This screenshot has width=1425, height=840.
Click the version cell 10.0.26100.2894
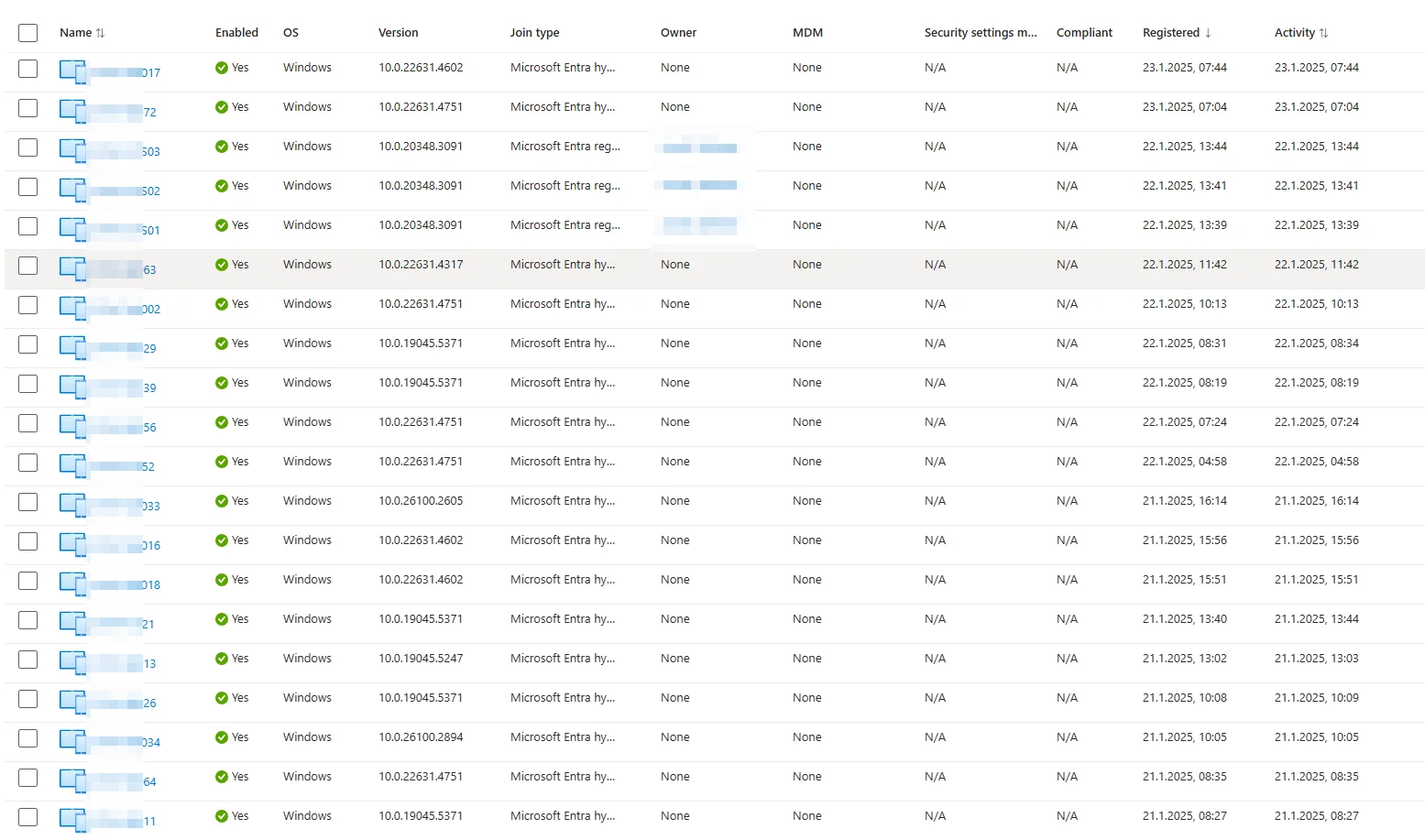(x=421, y=737)
